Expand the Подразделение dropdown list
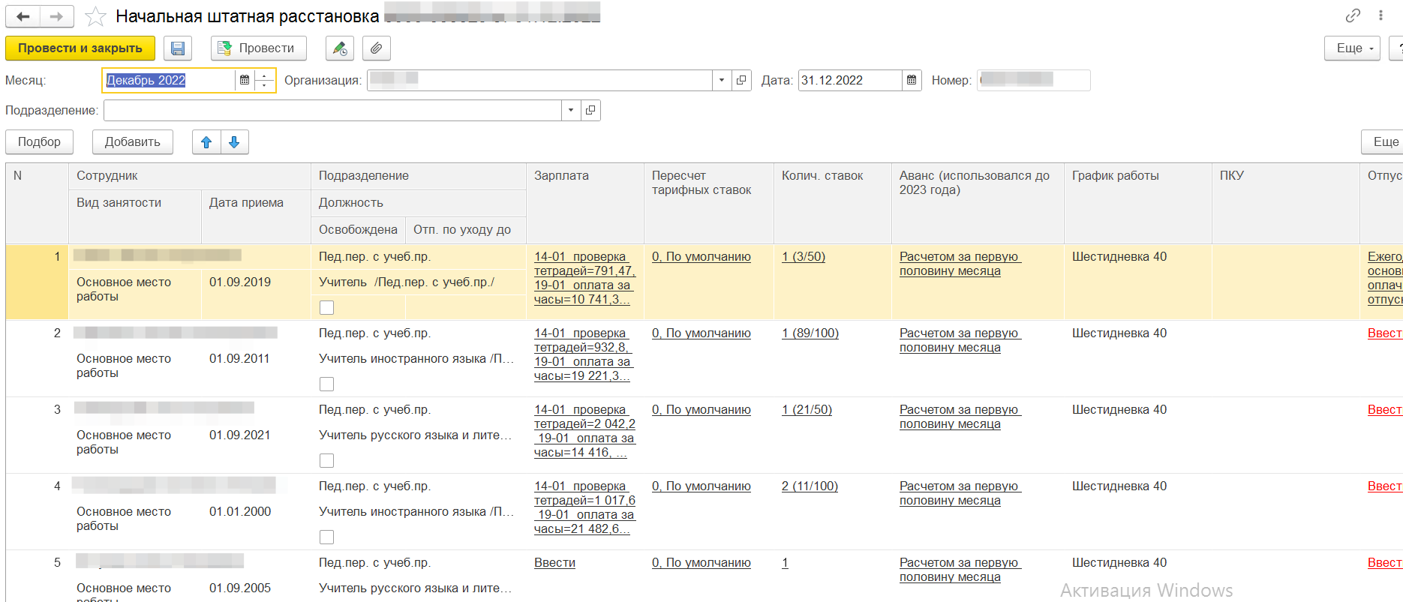 570,111
